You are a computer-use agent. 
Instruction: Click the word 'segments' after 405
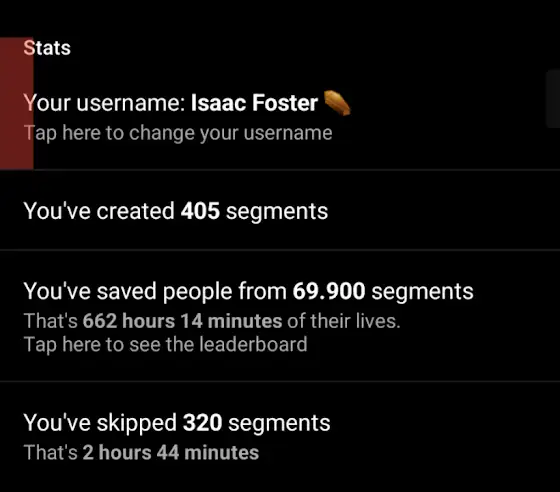[277, 211]
